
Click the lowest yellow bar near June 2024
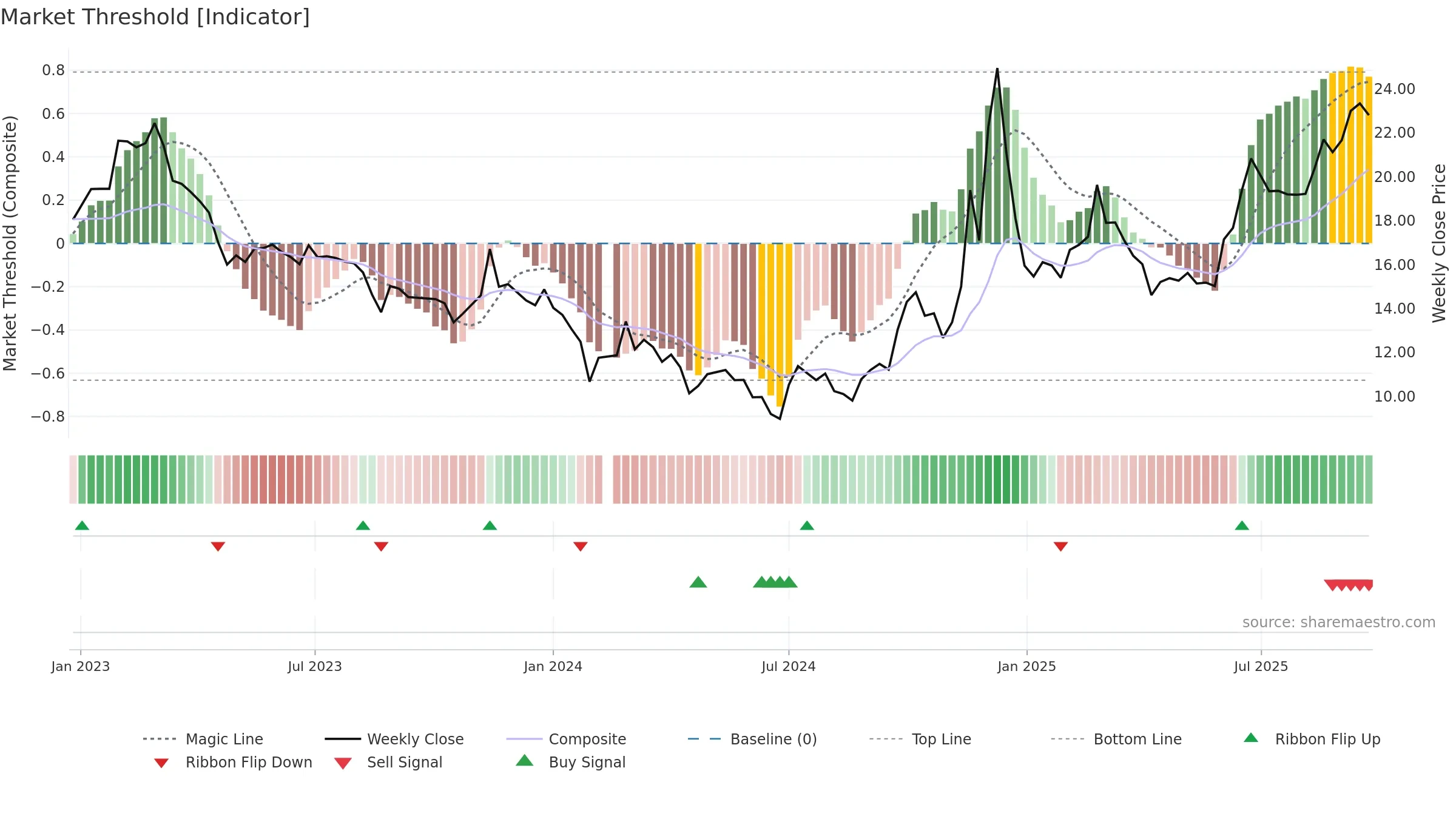coord(780,325)
